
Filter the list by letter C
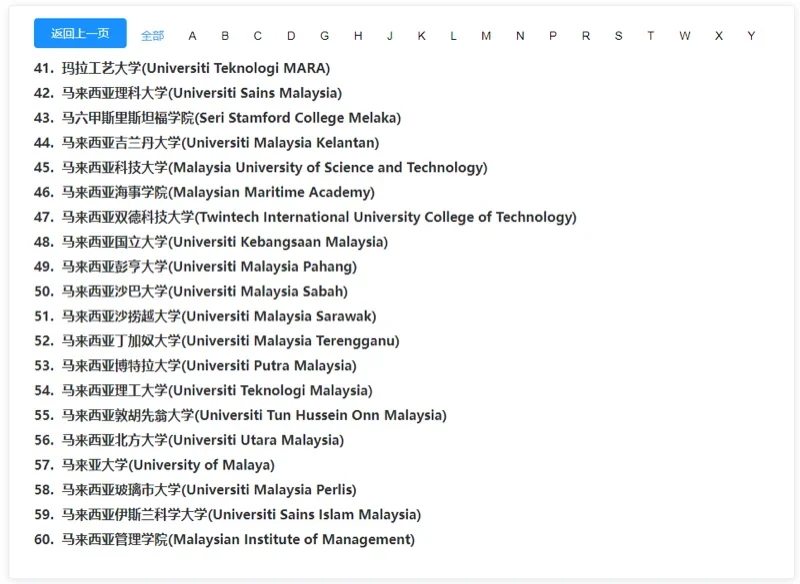(258, 36)
